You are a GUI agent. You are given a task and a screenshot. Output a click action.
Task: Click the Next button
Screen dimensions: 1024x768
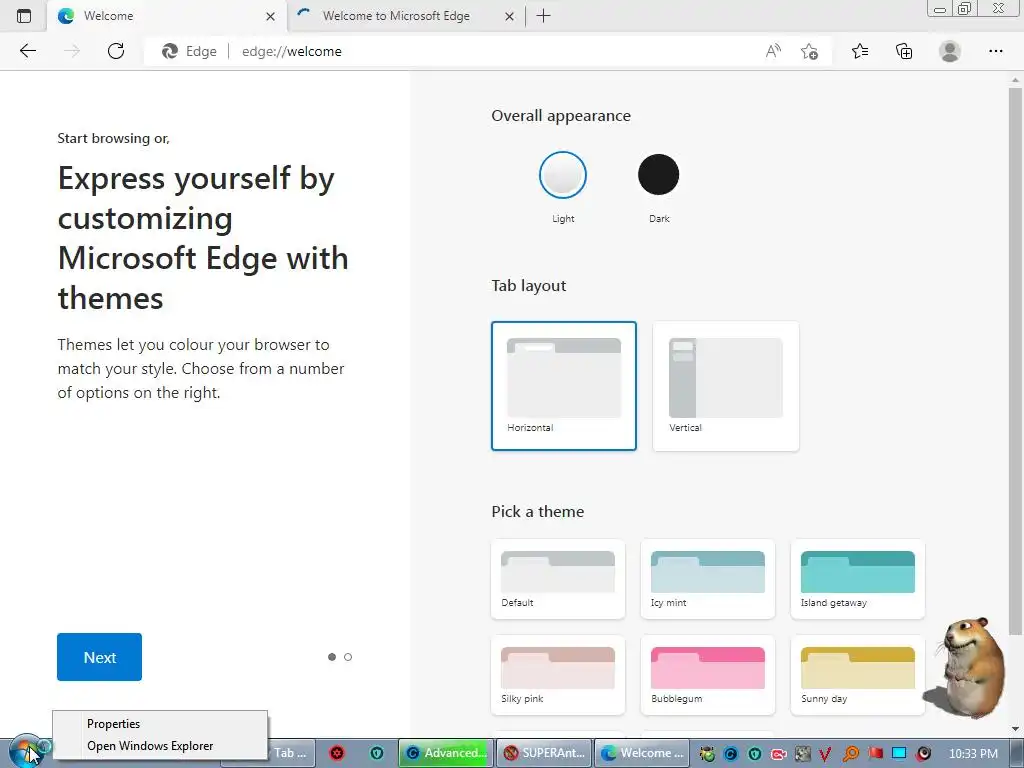[x=99, y=657]
